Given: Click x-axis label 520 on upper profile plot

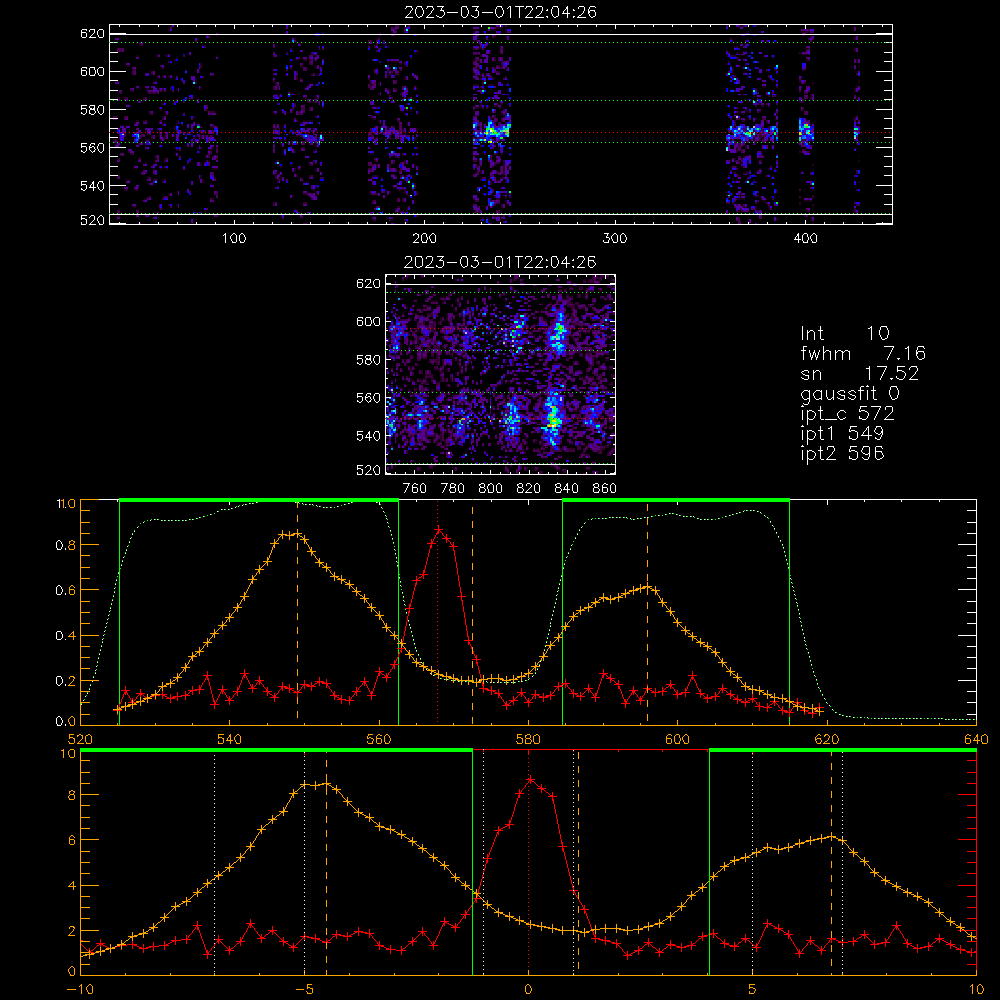Looking at the screenshot, I should [80, 739].
